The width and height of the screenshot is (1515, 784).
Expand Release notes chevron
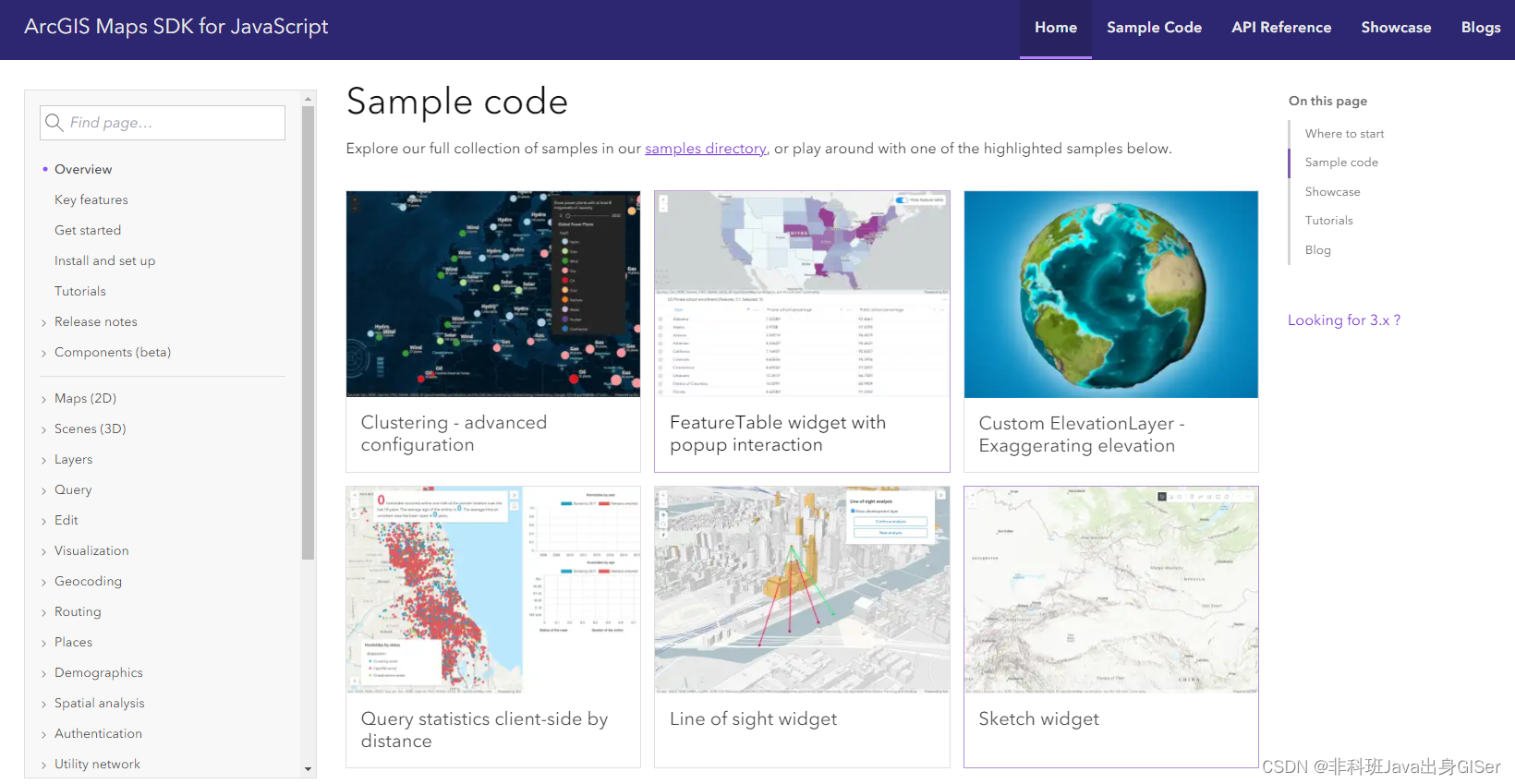[43, 322]
